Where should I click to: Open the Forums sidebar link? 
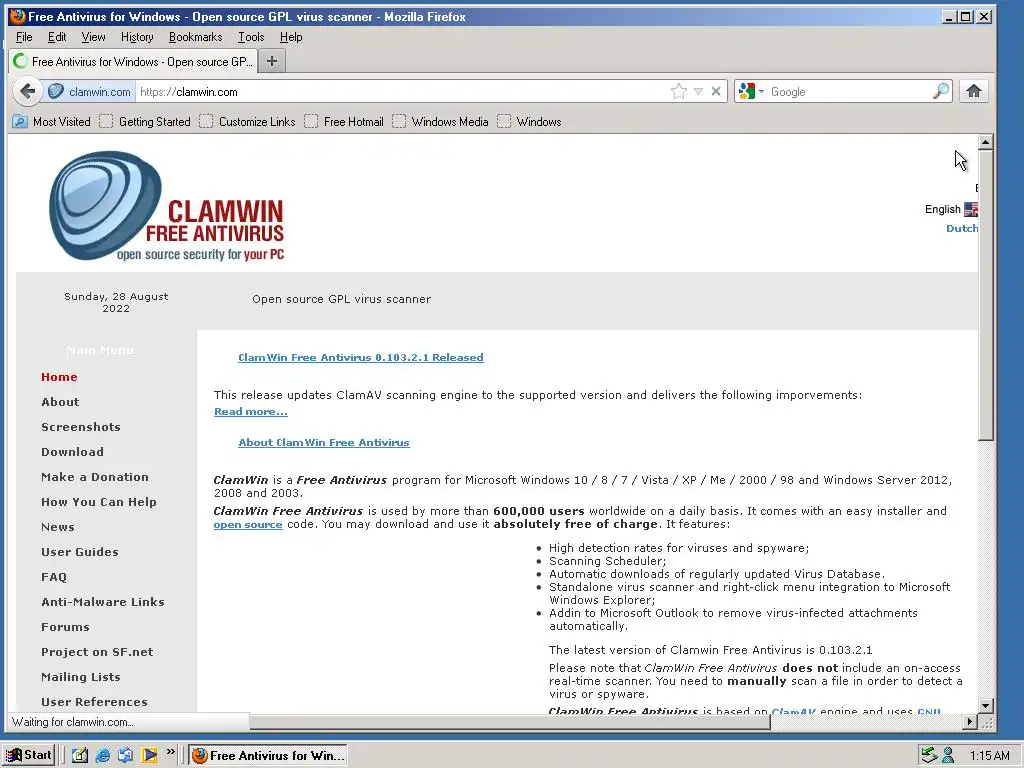(x=65, y=627)
